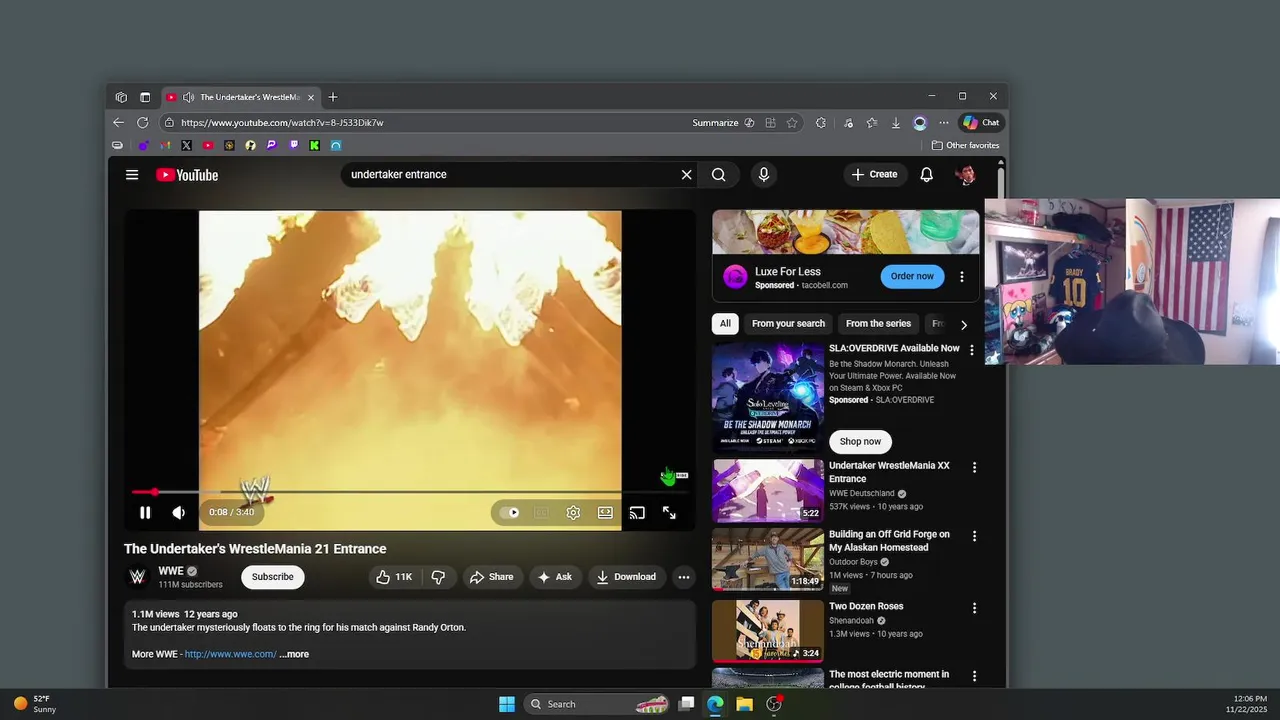Select 'From your search' chip
The image size is (1280, 720).
pos(788,324)
